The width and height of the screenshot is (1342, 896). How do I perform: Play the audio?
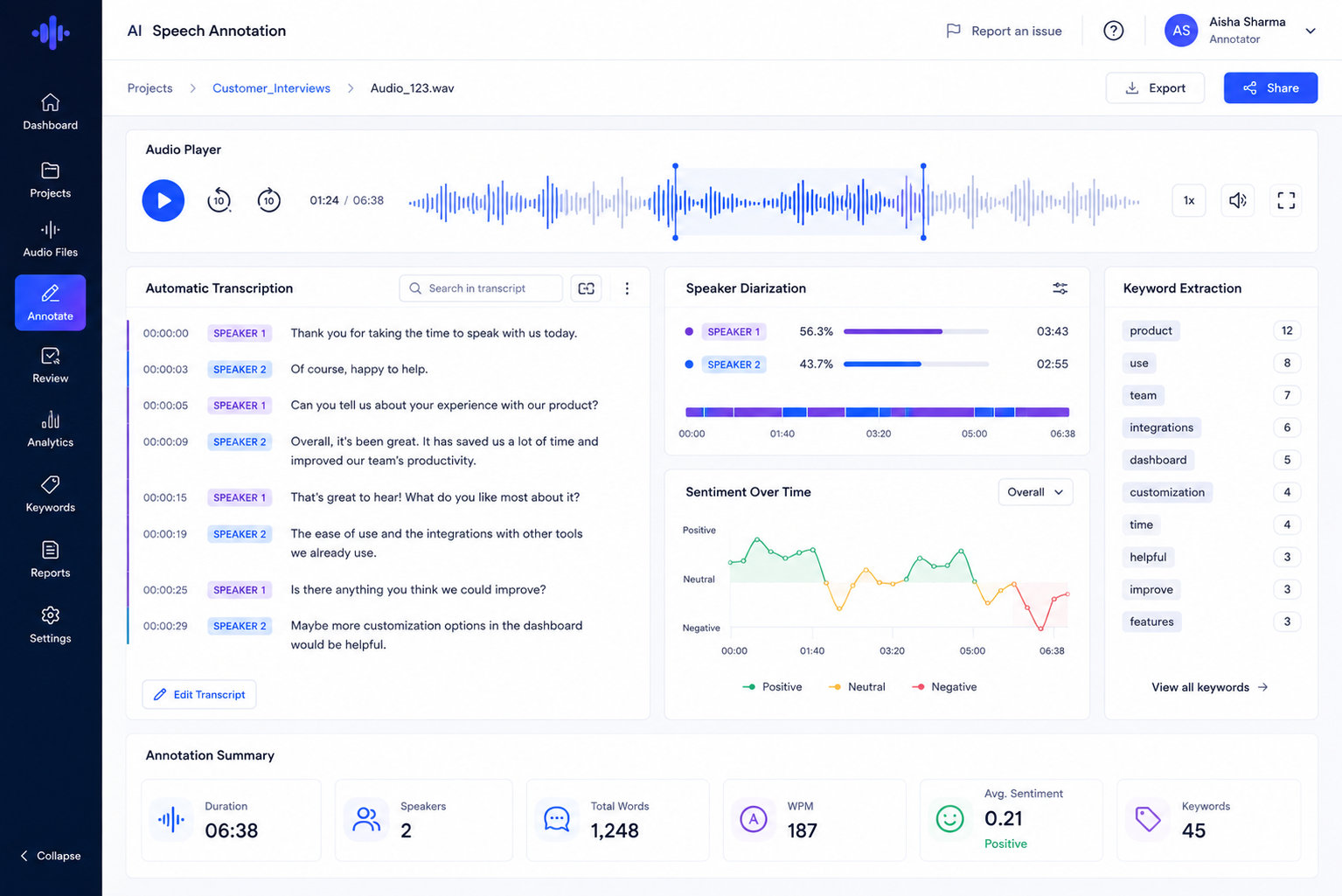click(x=163, y=200)
